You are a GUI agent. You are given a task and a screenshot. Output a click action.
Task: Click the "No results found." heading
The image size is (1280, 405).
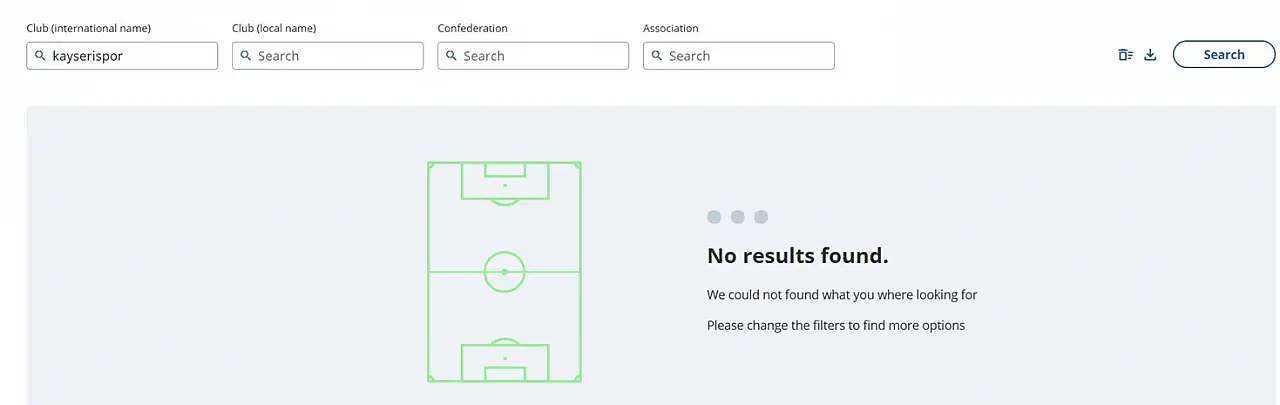(x=797, y=256)
